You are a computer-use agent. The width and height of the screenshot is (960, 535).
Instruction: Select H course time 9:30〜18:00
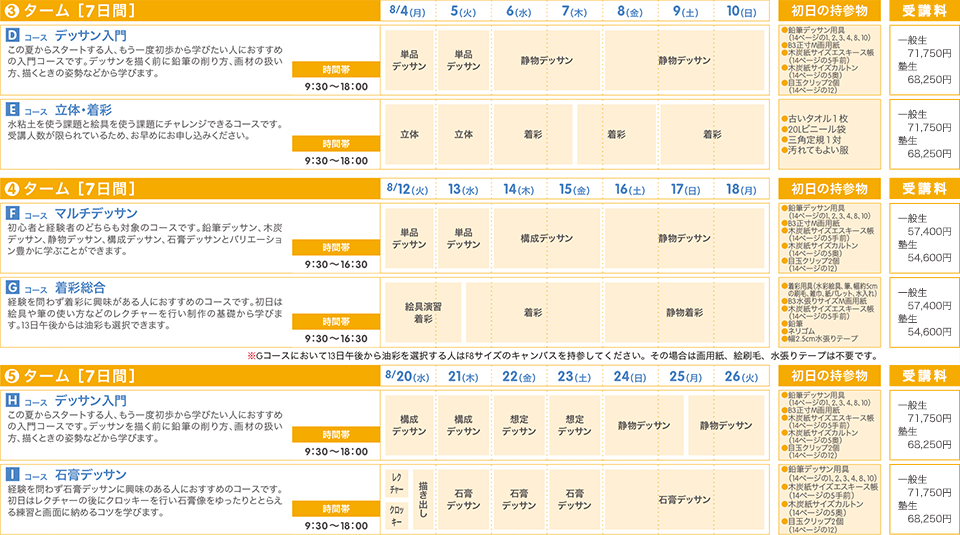pos(336,452)
